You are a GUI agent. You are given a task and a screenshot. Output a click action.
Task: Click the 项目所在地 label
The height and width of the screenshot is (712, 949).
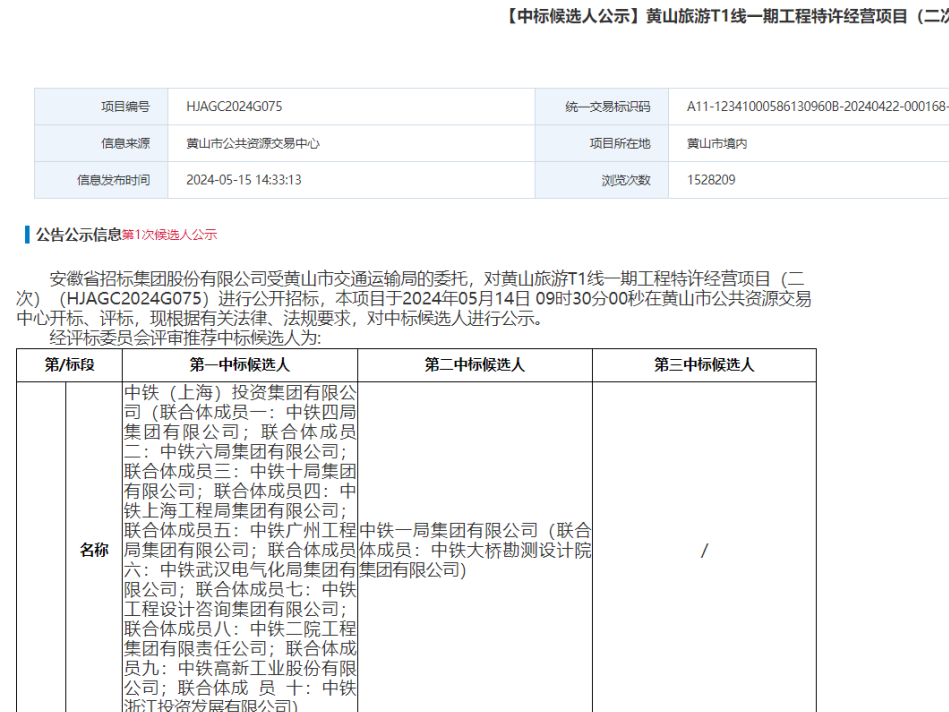(620, 143)
